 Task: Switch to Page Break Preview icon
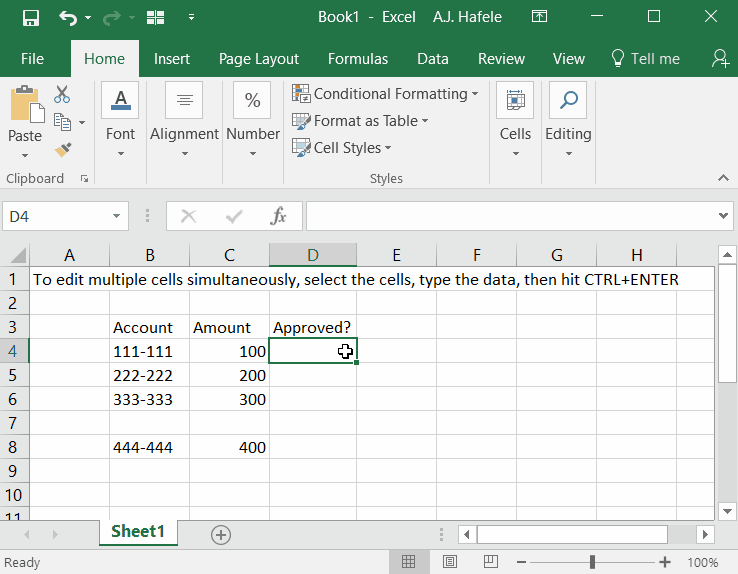[491, 562]
